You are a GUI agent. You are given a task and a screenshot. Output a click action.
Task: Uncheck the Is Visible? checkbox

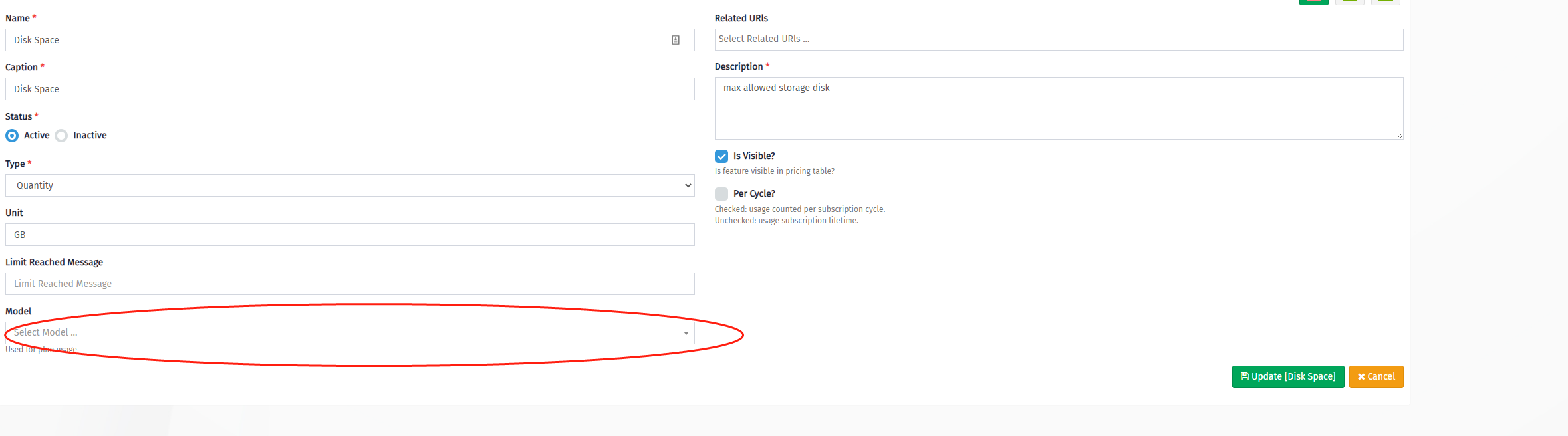pyautogui.click(x=721, y=156)
